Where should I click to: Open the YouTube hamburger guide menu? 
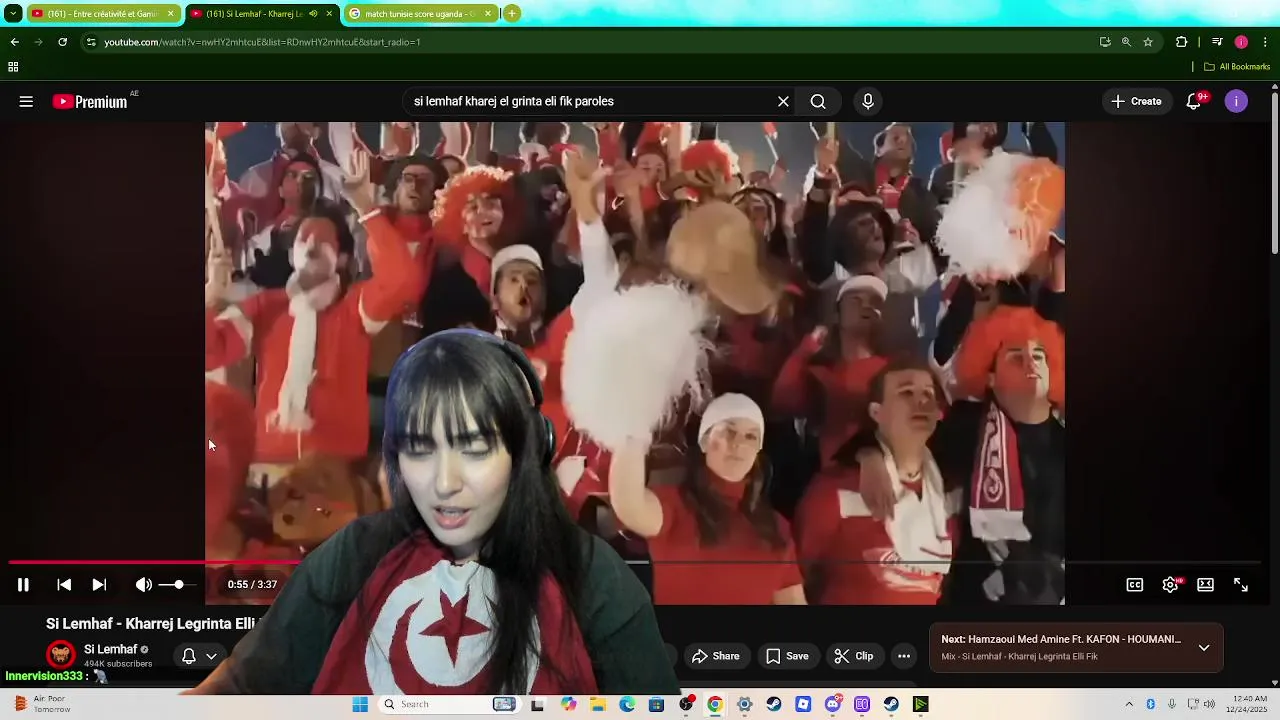(26, 101)
